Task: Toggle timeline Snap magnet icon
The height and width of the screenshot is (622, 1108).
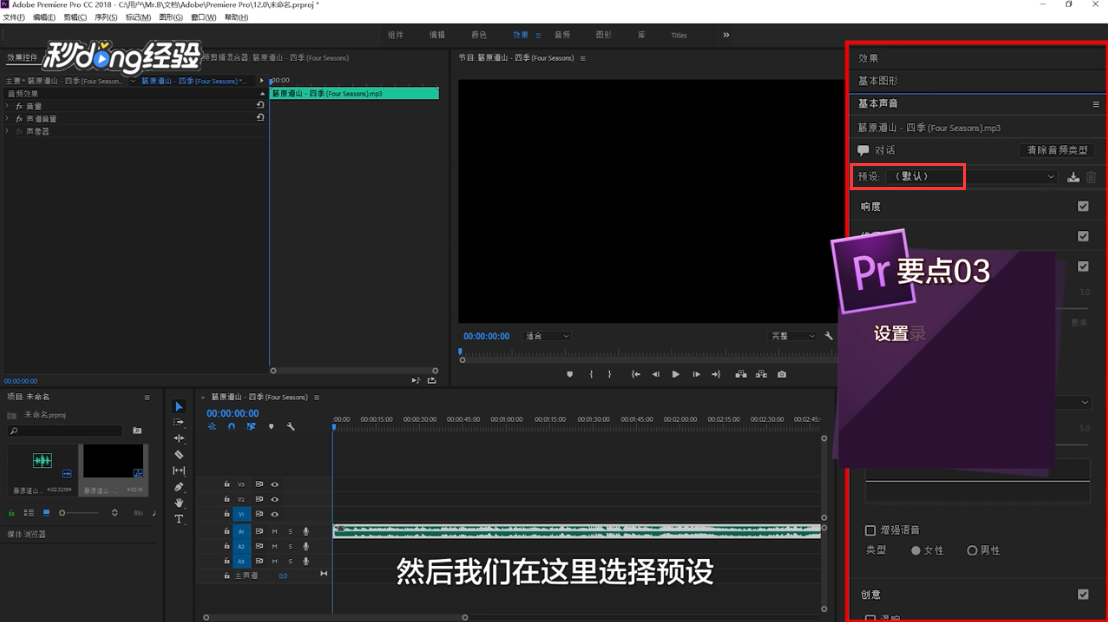Action: tap(231, 427)
